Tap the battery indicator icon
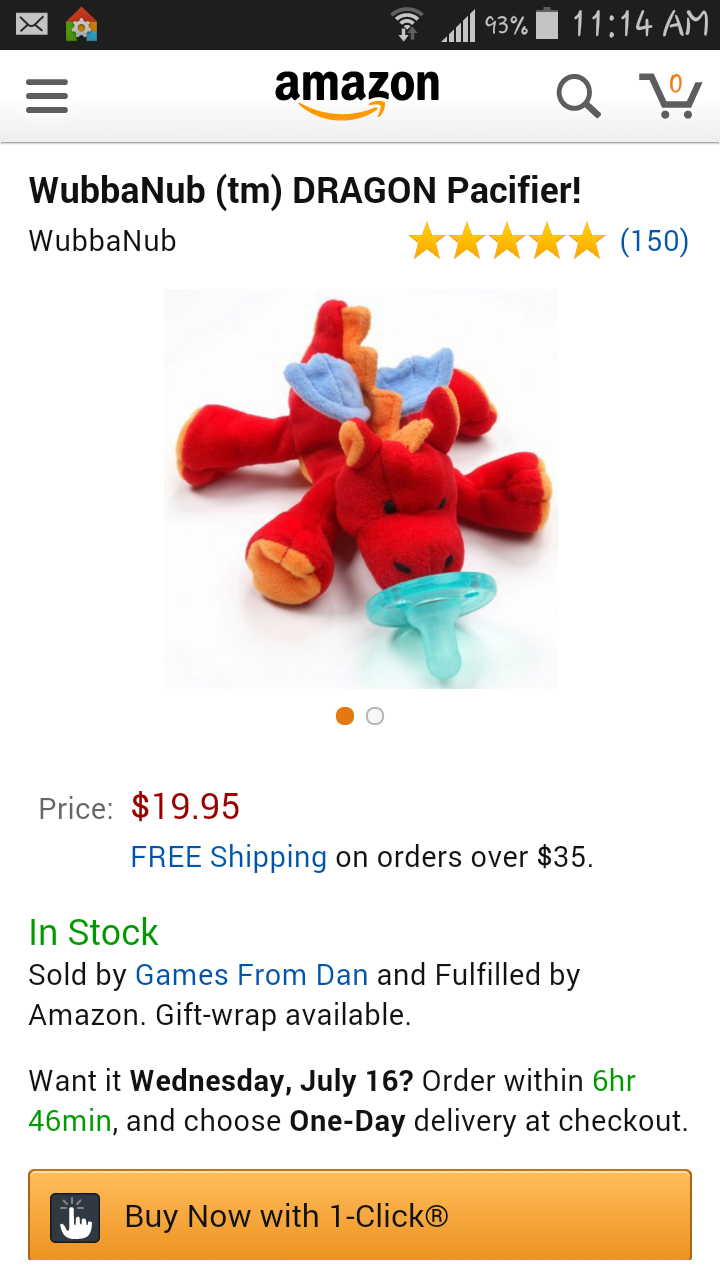 tap(547, 24)
